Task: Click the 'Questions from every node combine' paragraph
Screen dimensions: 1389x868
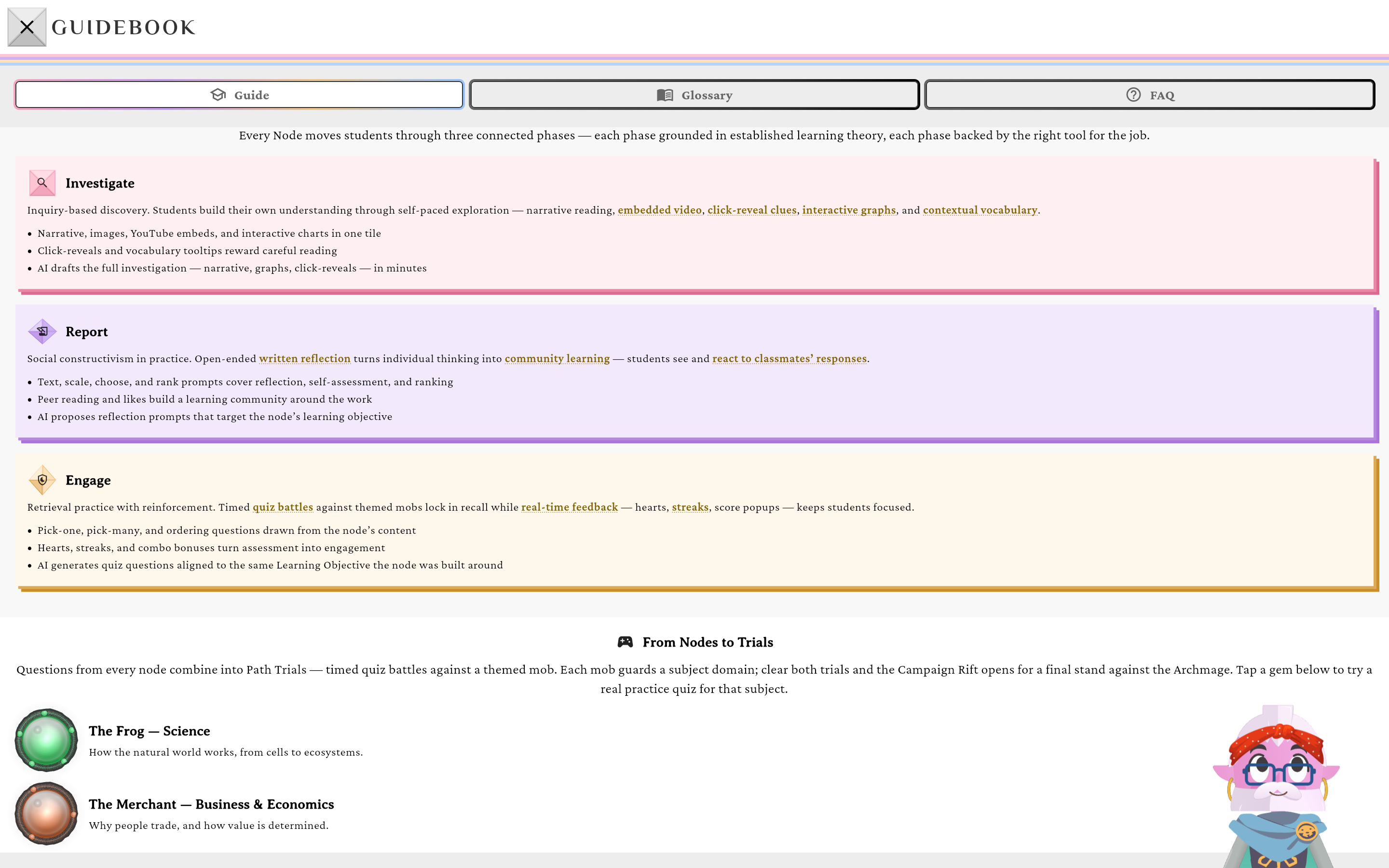Action: pos(694,679)
